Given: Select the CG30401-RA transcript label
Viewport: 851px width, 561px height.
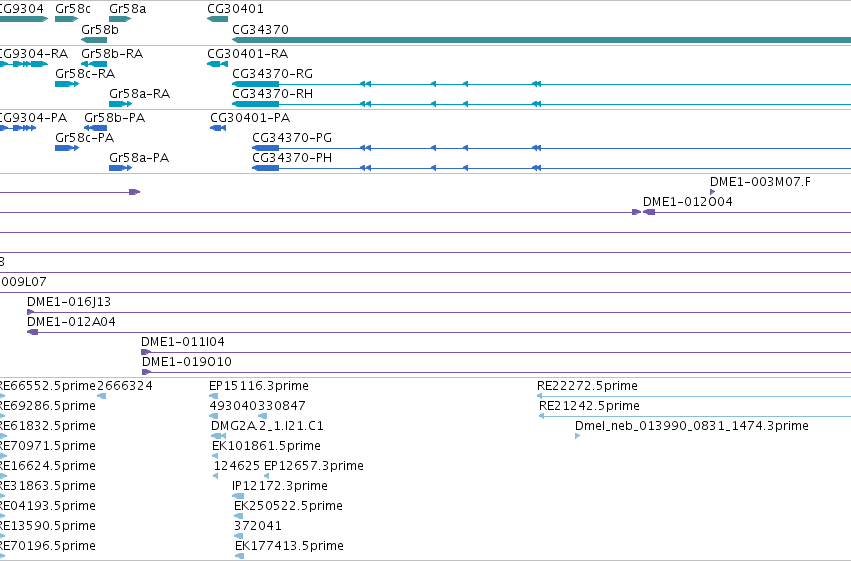Looking at the screenshot, I should click(x=247, y=54).
